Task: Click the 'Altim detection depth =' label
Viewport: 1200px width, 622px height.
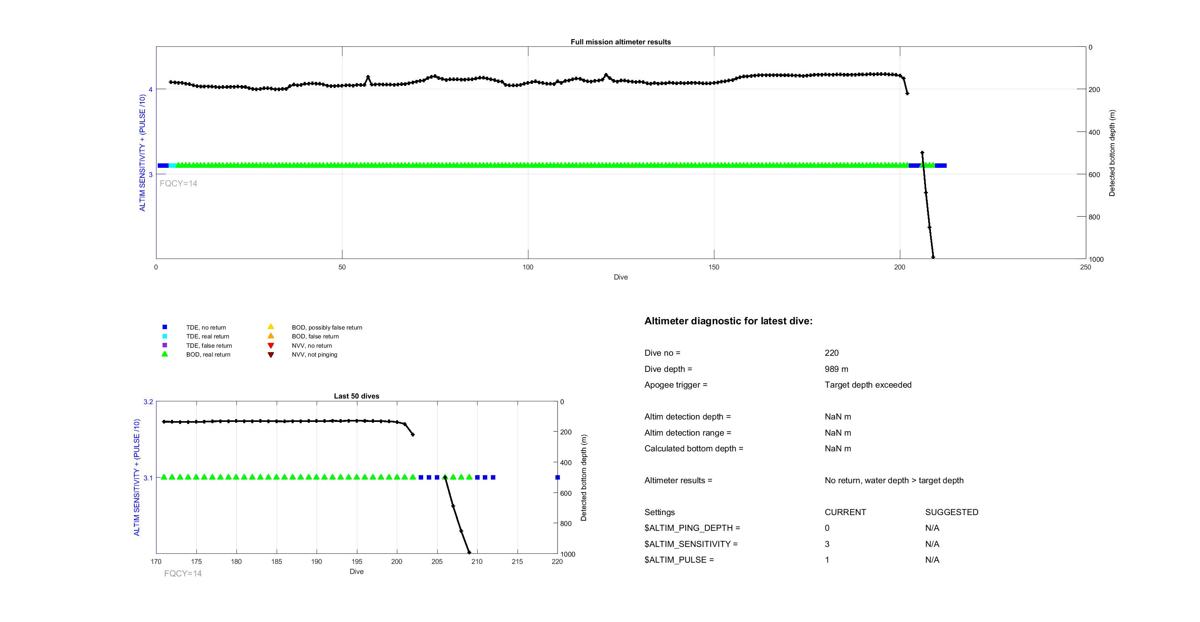Action: tap(688, 417)
